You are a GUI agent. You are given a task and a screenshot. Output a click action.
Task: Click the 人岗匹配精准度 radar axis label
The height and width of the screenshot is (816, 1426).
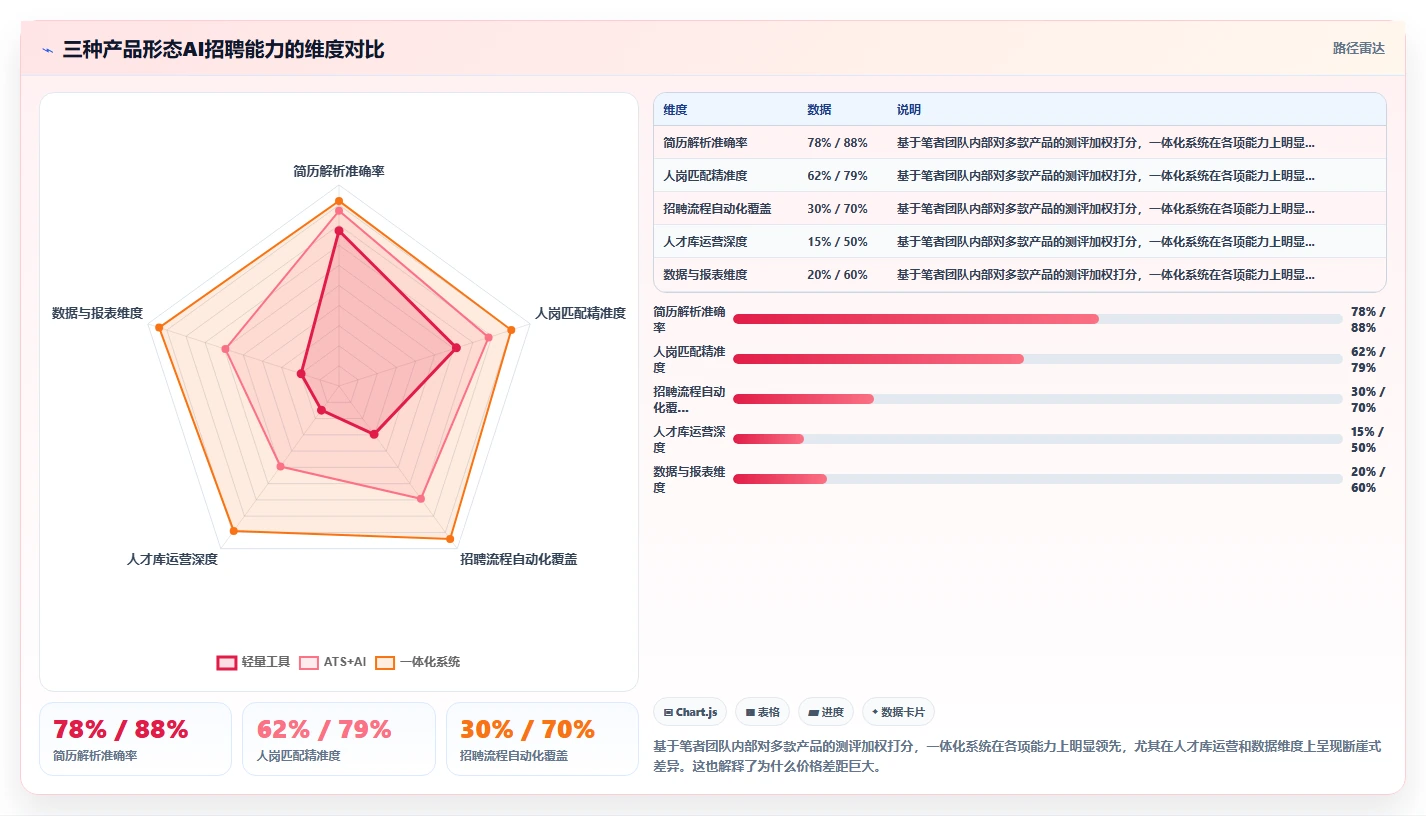pos(580,314)
